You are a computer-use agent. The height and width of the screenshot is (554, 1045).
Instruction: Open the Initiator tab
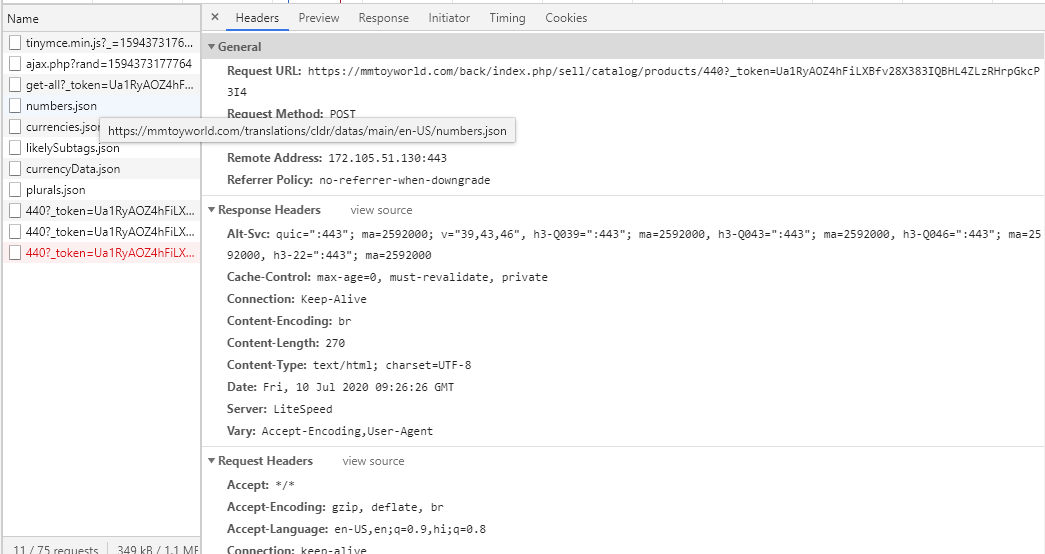coord(449,18)
